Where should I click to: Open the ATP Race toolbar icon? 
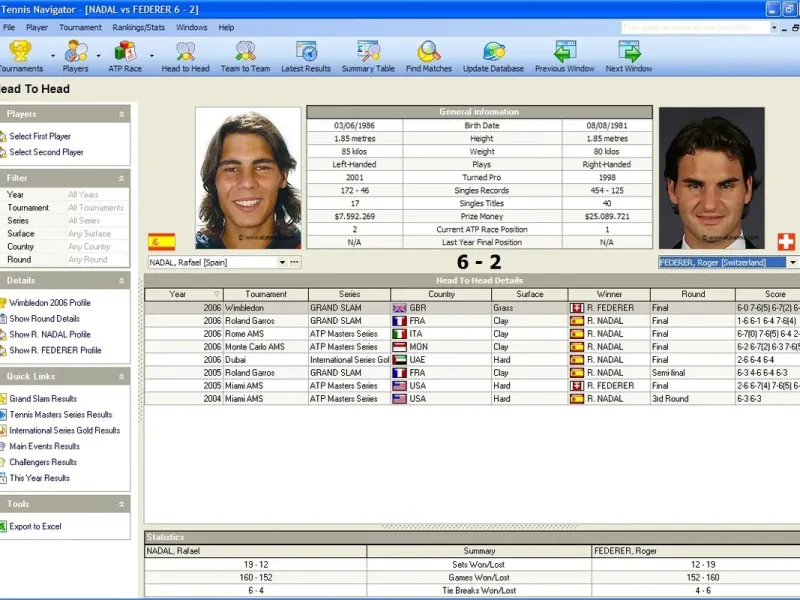pos(125,56)
